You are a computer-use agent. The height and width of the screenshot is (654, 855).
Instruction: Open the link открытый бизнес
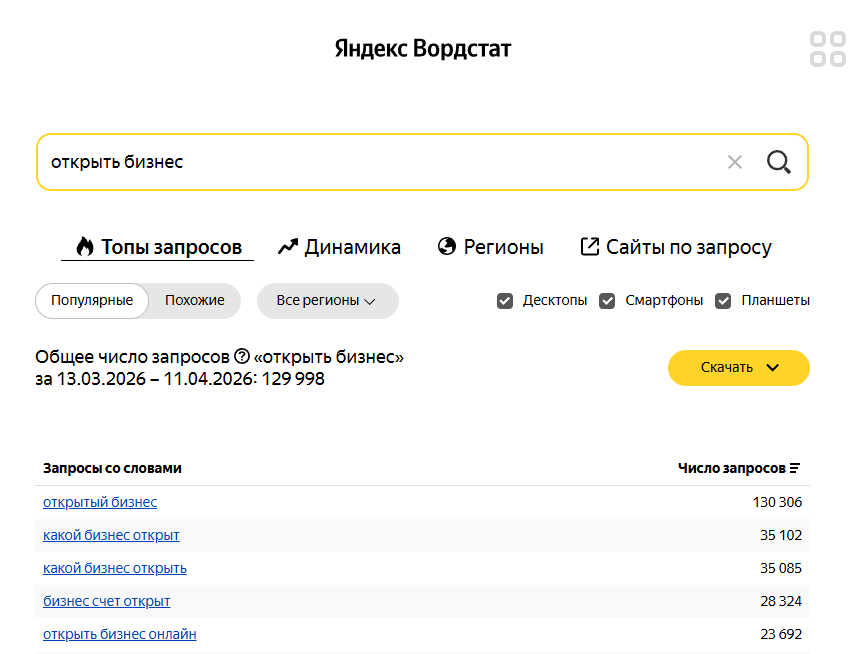click(x=100, y=502)
